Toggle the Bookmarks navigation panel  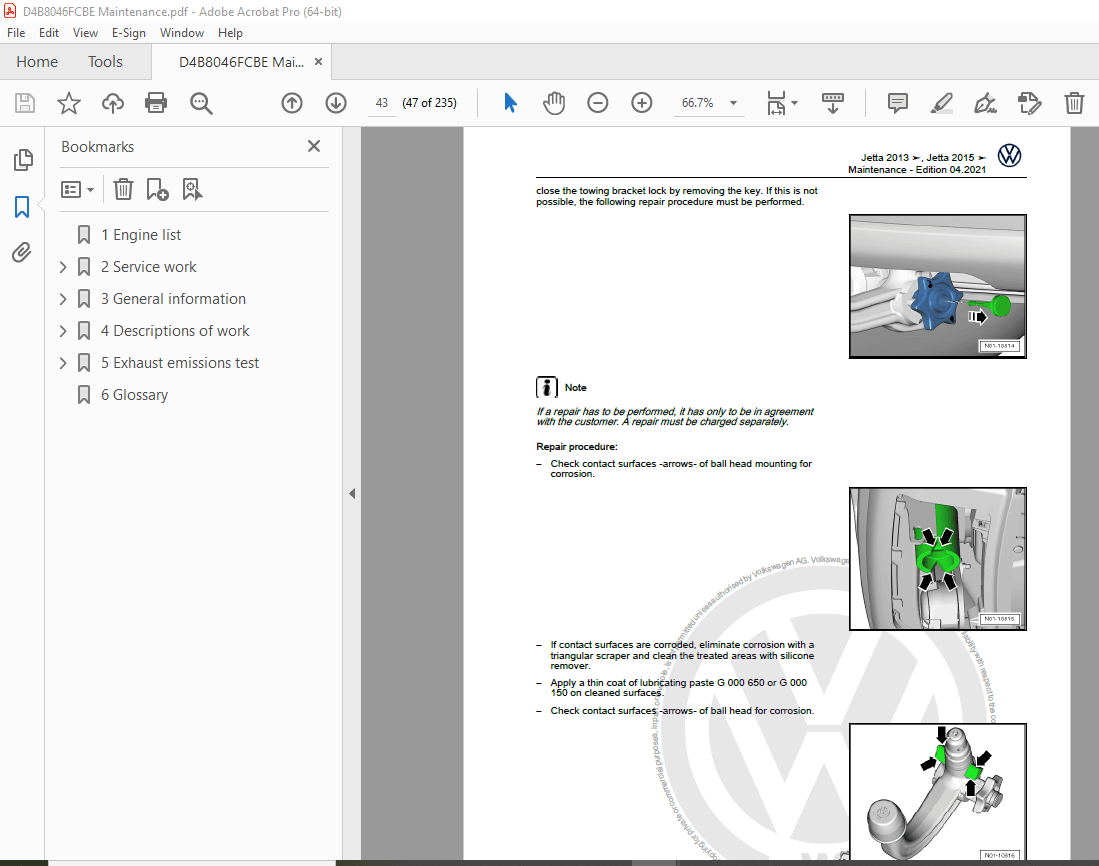tap(22, 207)
